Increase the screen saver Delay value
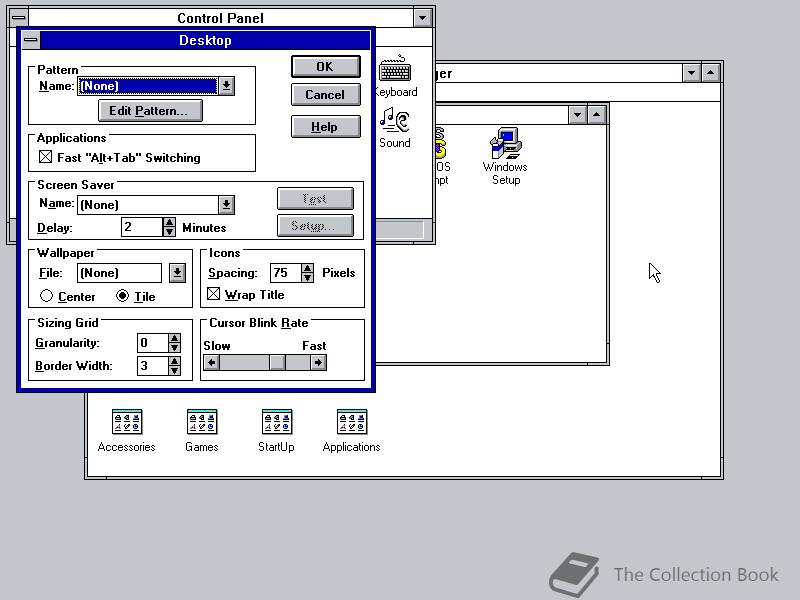 169,222
